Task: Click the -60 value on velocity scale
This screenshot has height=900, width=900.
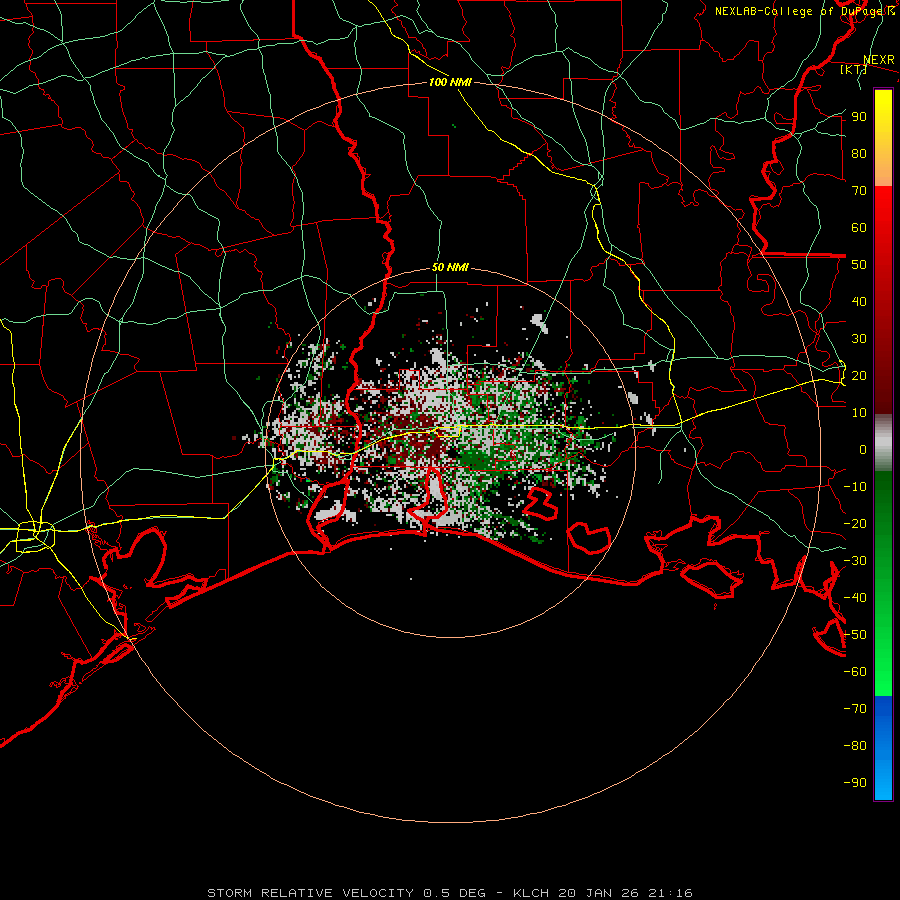Action: point(855,672)
